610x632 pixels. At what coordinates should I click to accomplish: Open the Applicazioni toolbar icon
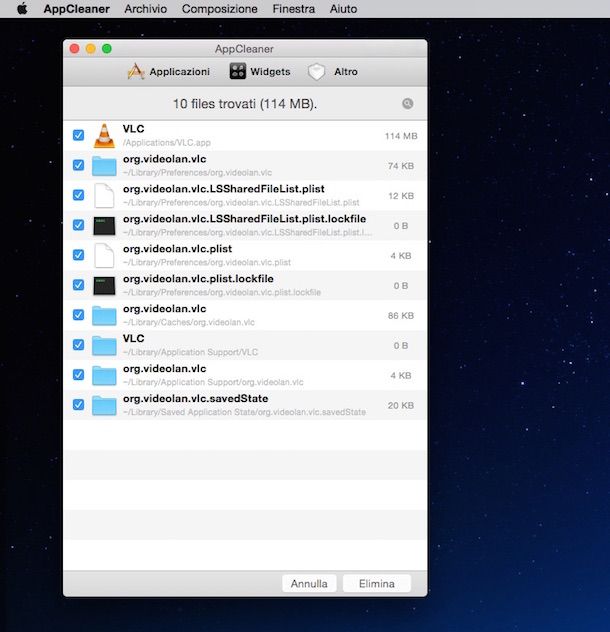[x=137, y=72]
